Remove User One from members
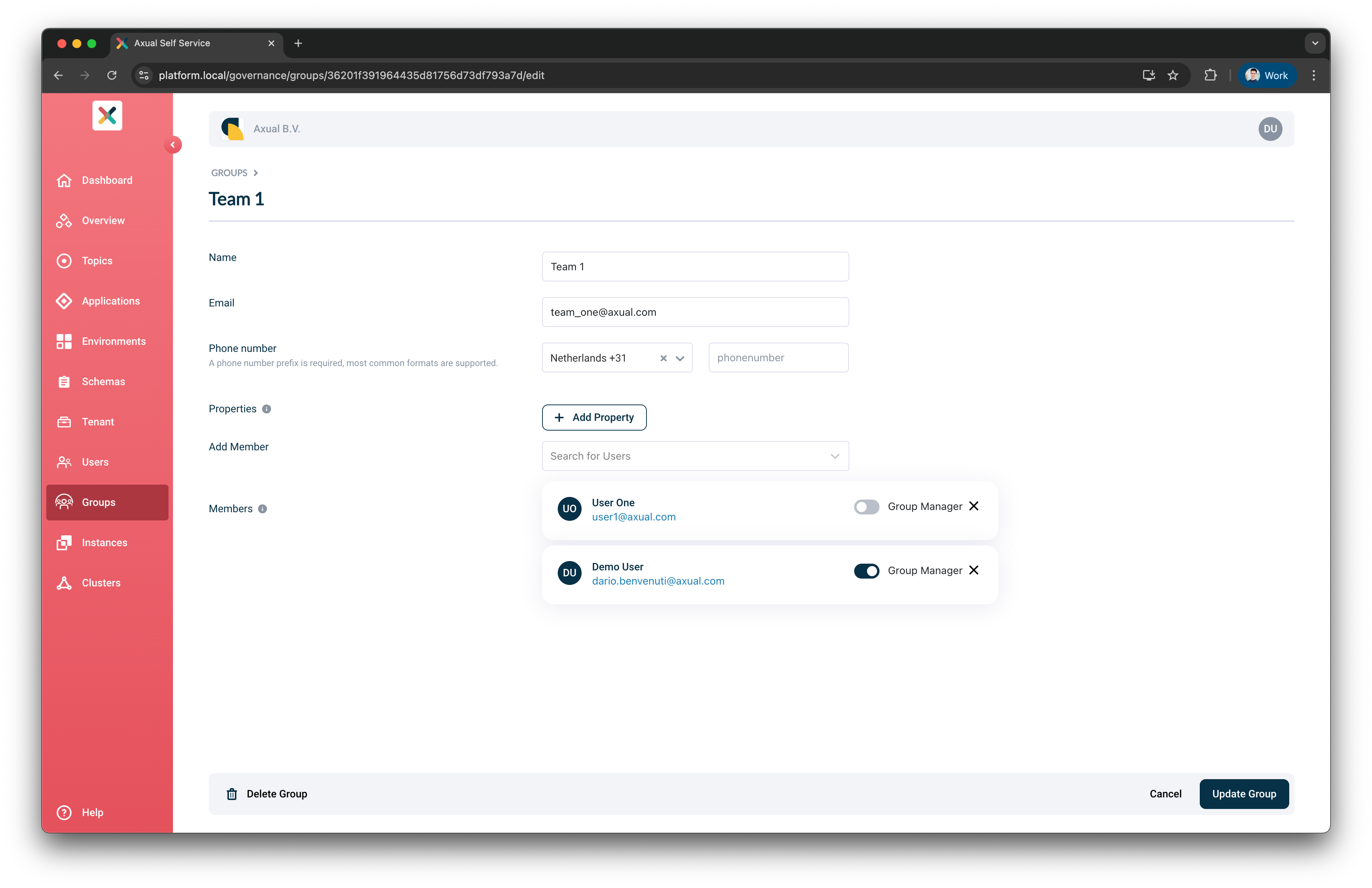1372x888 pixels. click(974, 506)
